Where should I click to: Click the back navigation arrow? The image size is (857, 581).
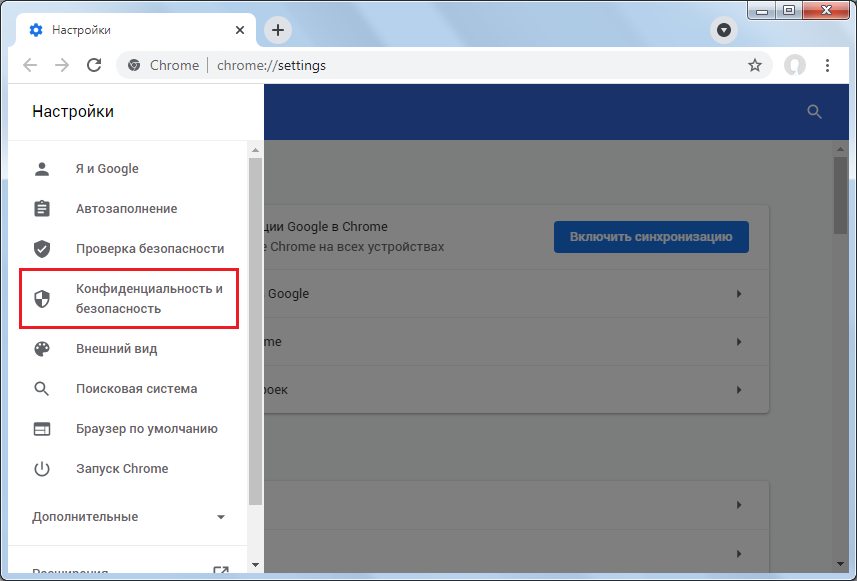click(x=30, y=65)
